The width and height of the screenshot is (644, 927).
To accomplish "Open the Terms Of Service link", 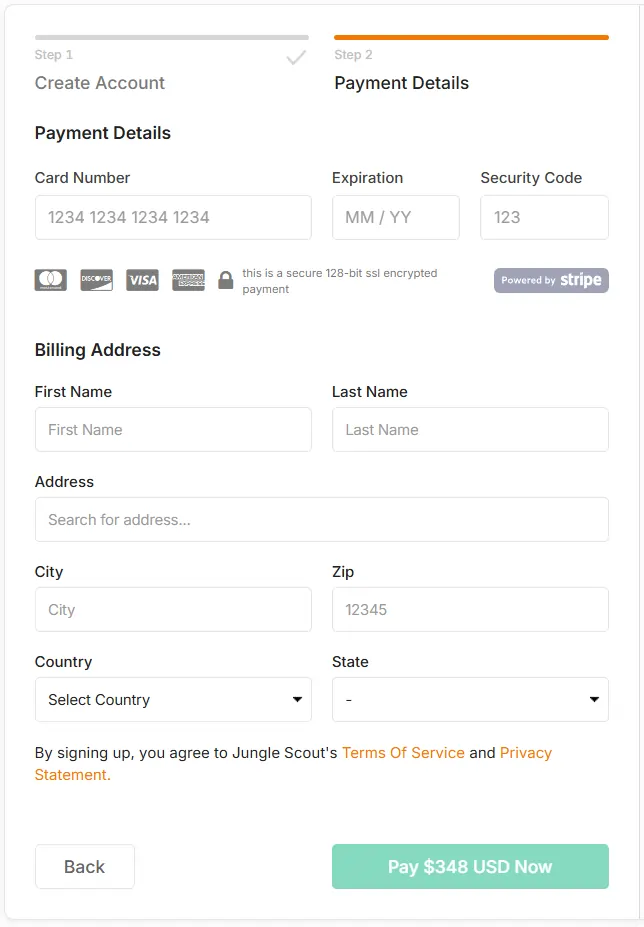I will [x=403, y=752].
